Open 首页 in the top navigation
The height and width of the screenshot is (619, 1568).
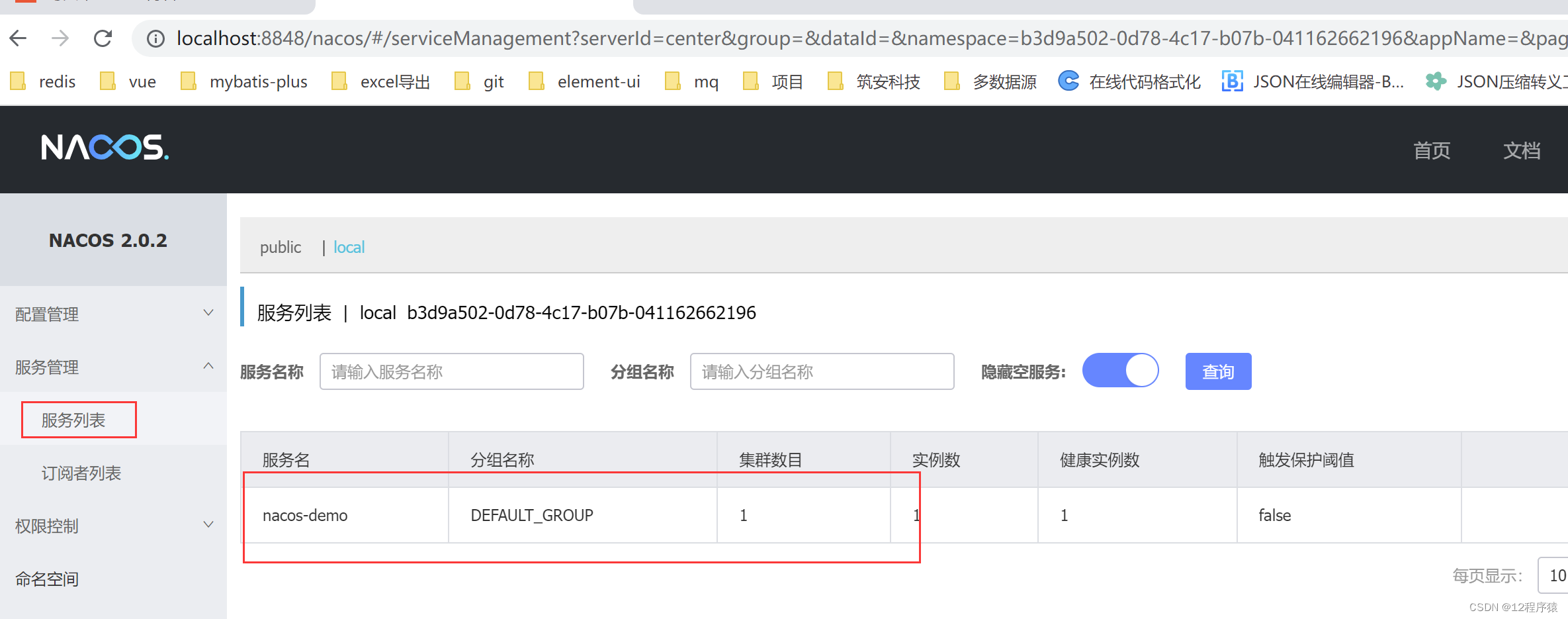pos(1432,150)
